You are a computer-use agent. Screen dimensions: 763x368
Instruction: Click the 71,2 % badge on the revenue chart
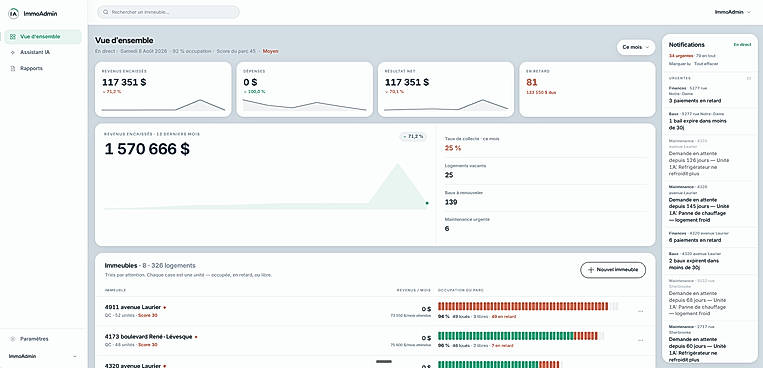[413, 137]
